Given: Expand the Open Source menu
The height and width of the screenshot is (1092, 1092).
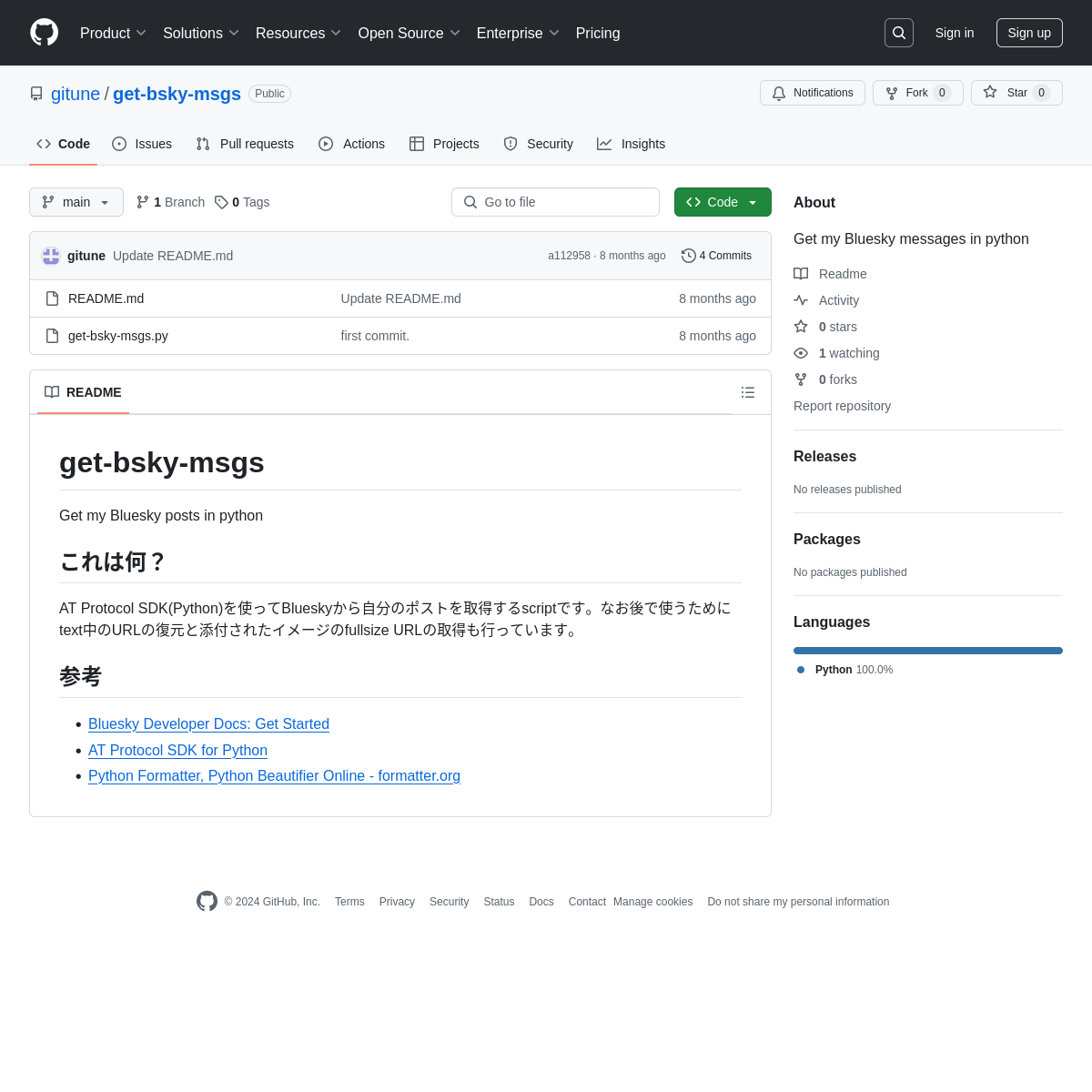Looking at the screenshot, I should click(409, 33).
